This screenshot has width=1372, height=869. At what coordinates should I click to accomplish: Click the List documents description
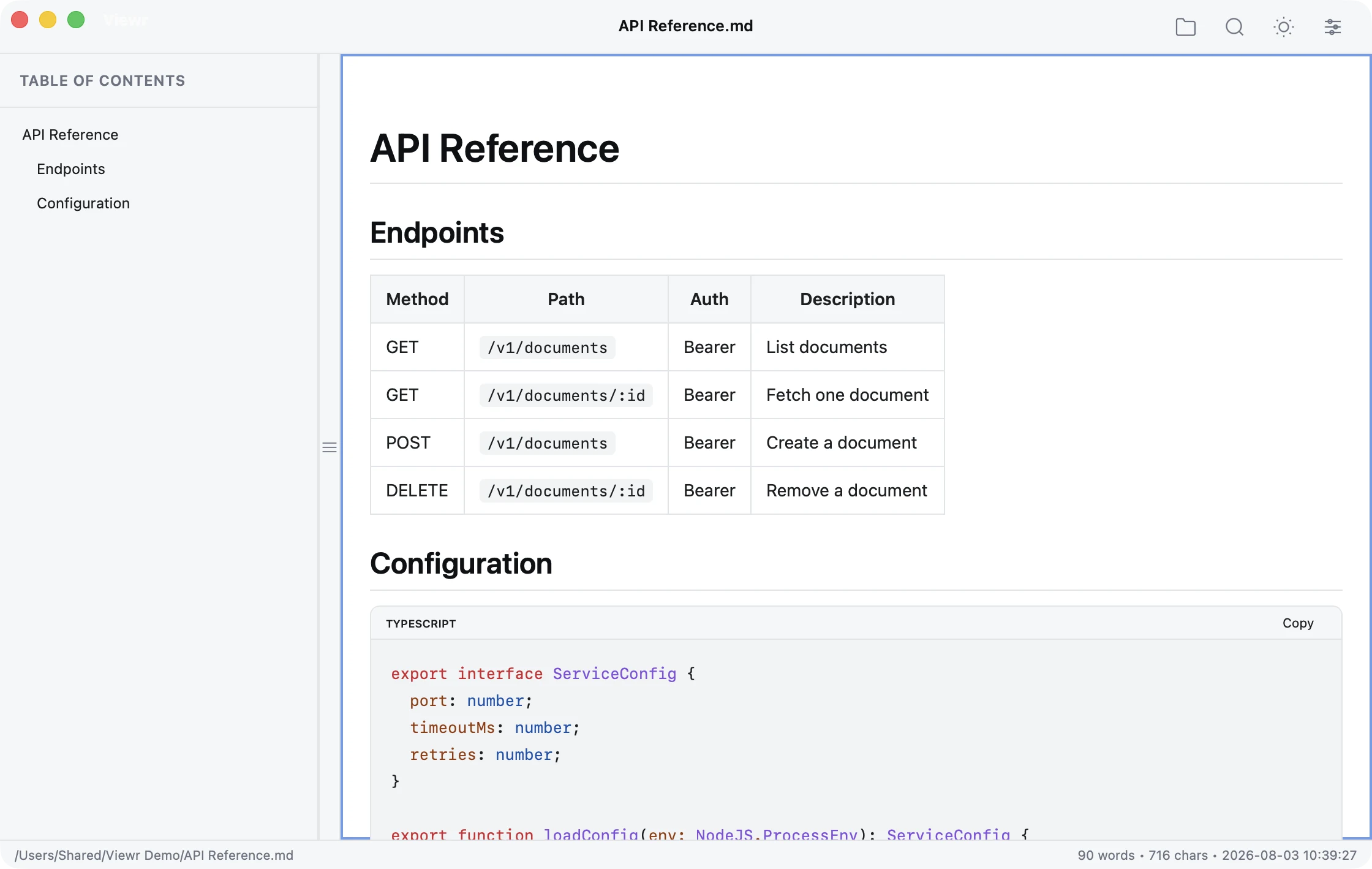point(826,347)
